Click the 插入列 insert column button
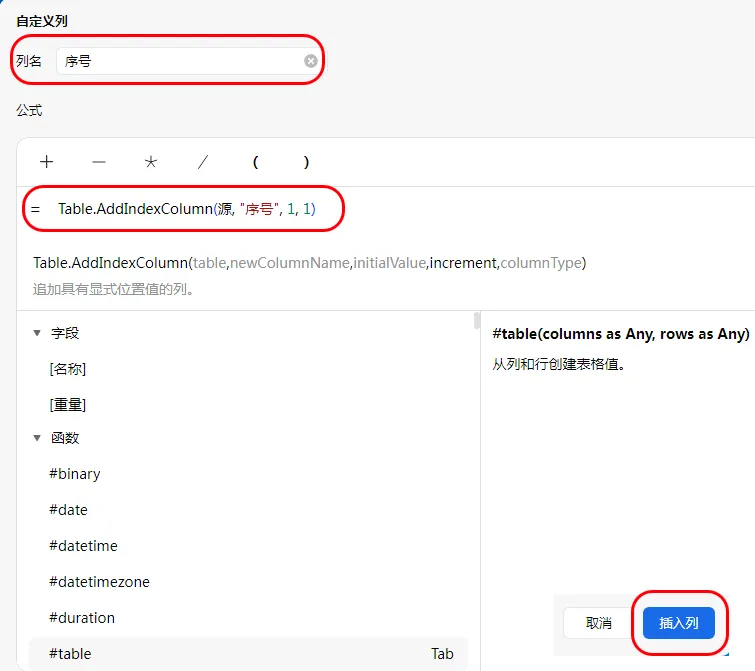 click(678, 623)
